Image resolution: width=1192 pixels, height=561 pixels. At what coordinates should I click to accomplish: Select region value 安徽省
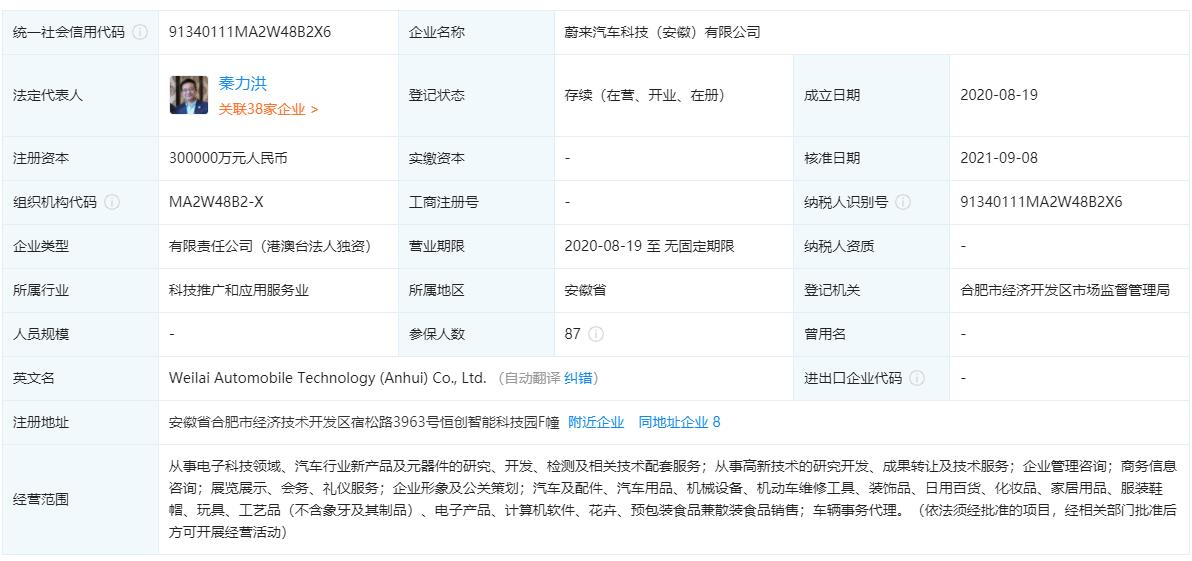[585, 290]
